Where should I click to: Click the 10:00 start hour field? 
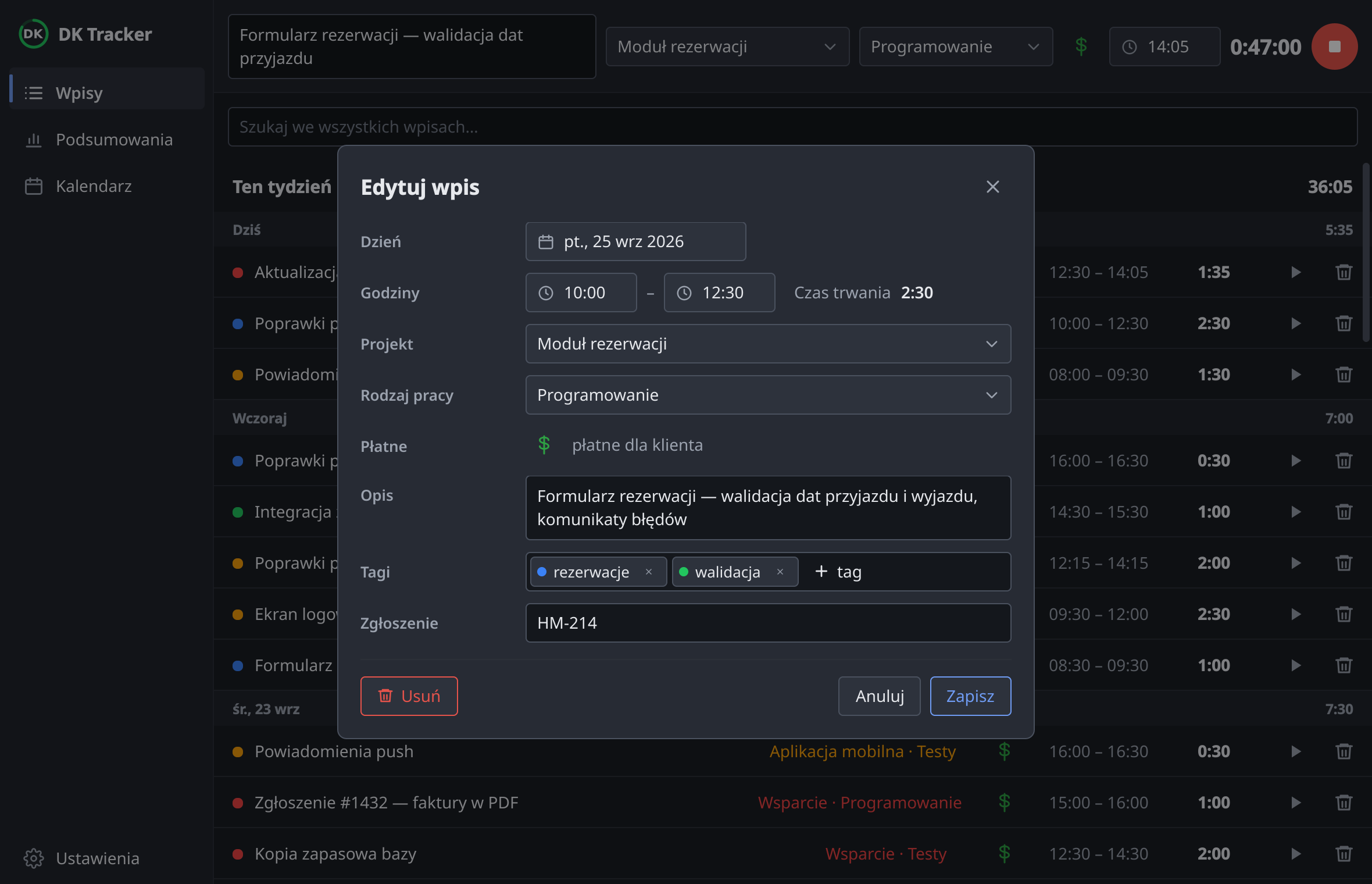[581, 293]
